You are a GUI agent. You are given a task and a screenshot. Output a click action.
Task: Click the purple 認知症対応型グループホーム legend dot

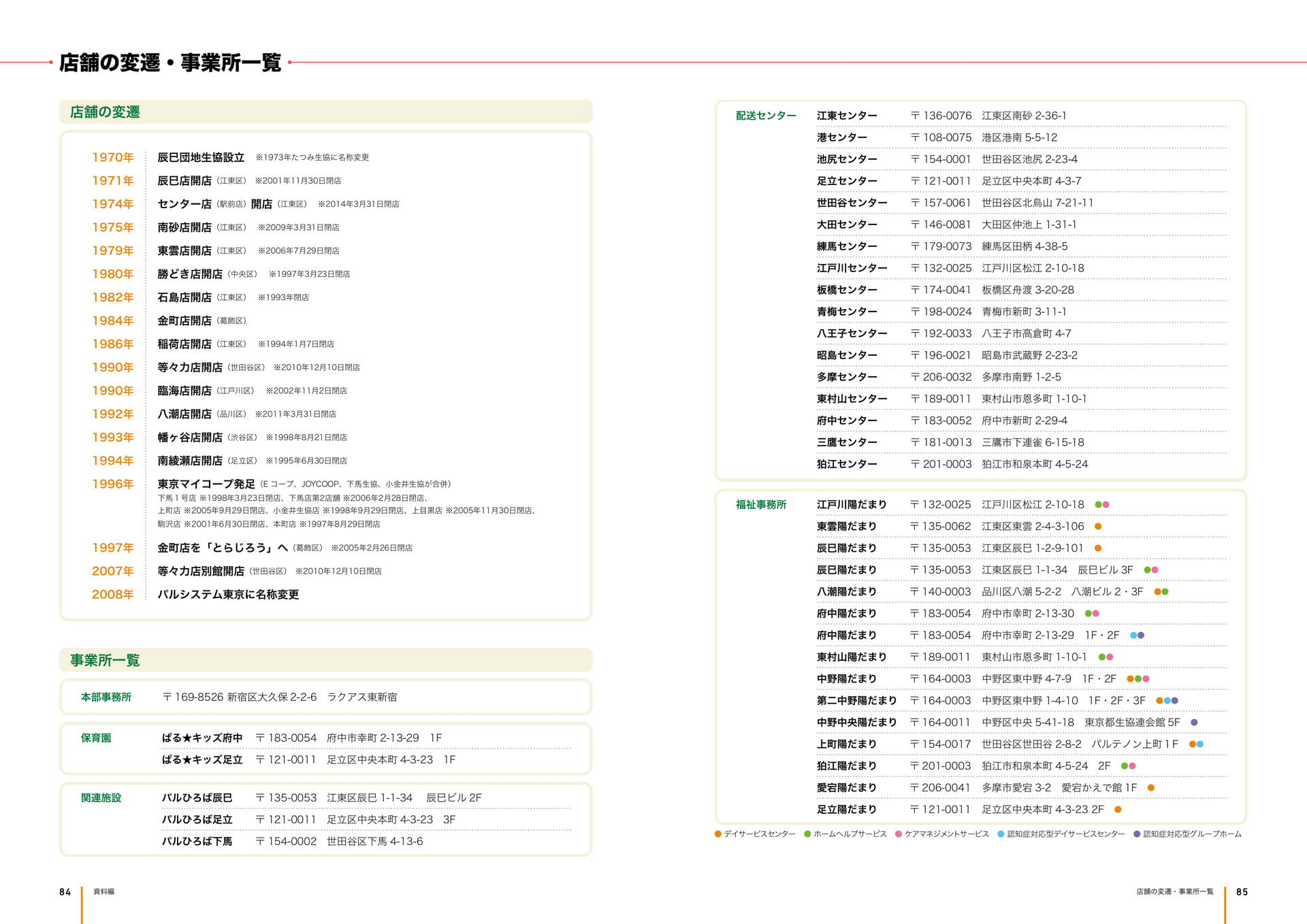click(x=1137, y=834)
